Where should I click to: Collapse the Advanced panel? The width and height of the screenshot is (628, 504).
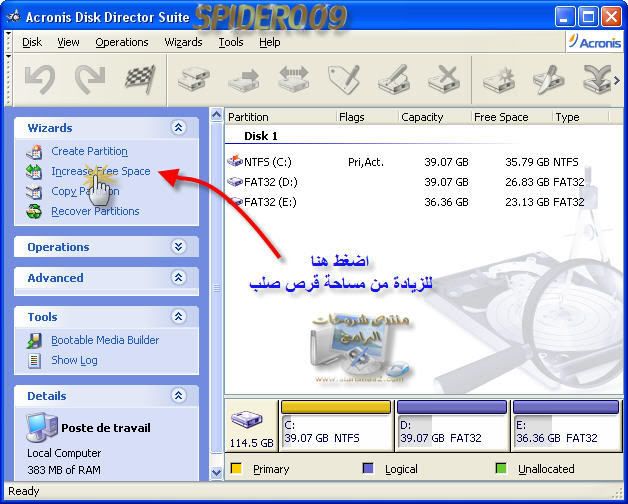[178, 277]
